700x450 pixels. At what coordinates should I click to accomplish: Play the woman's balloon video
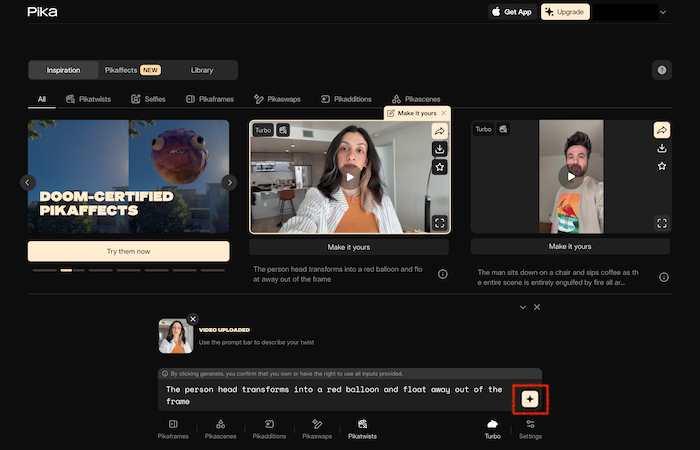pos(349,176)
